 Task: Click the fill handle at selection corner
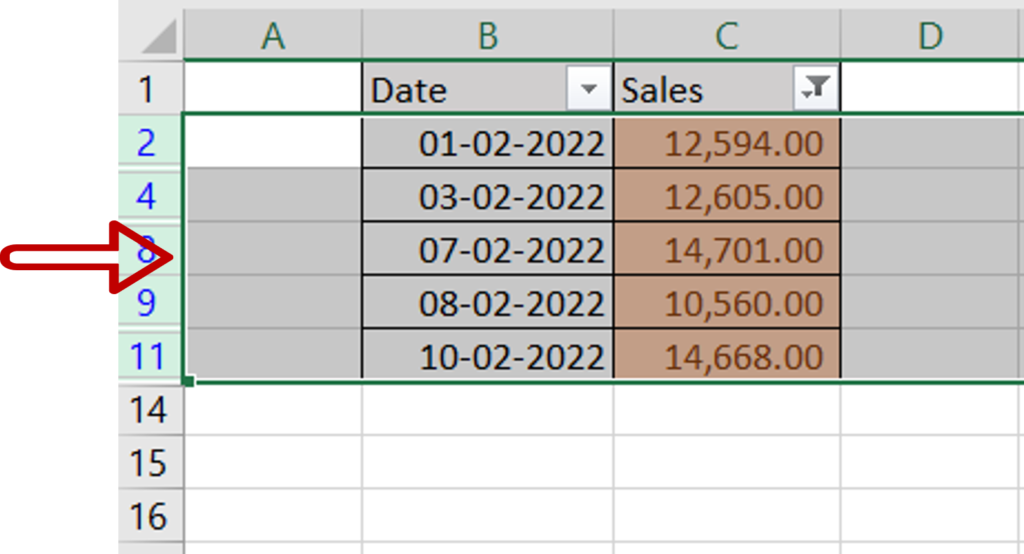(188, 382)
